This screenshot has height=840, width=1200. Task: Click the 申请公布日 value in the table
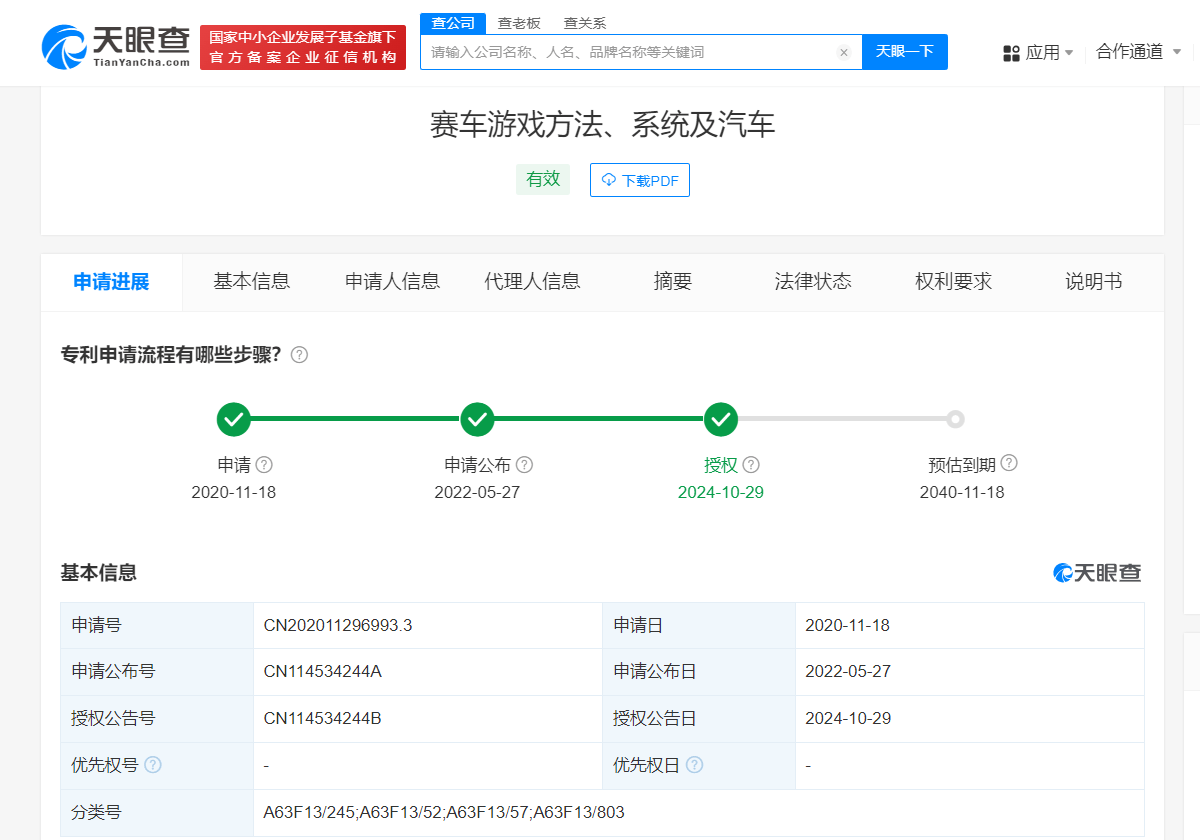coord(848,672)
